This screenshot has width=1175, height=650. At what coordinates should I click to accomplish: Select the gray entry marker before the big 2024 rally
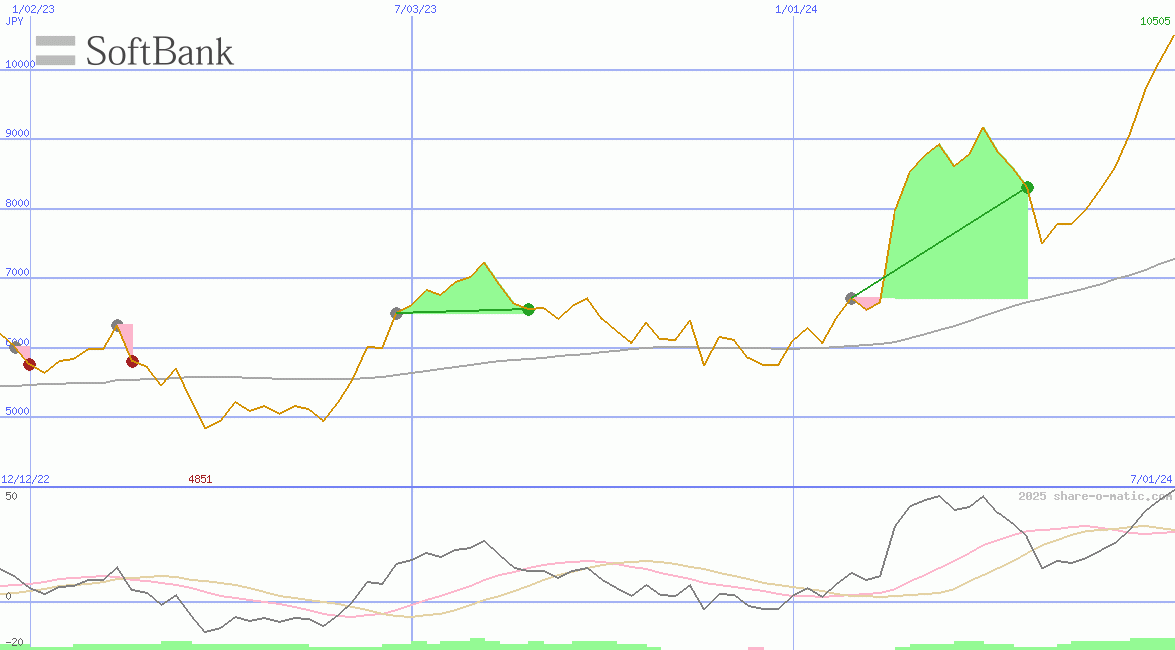tap(852, 296)
